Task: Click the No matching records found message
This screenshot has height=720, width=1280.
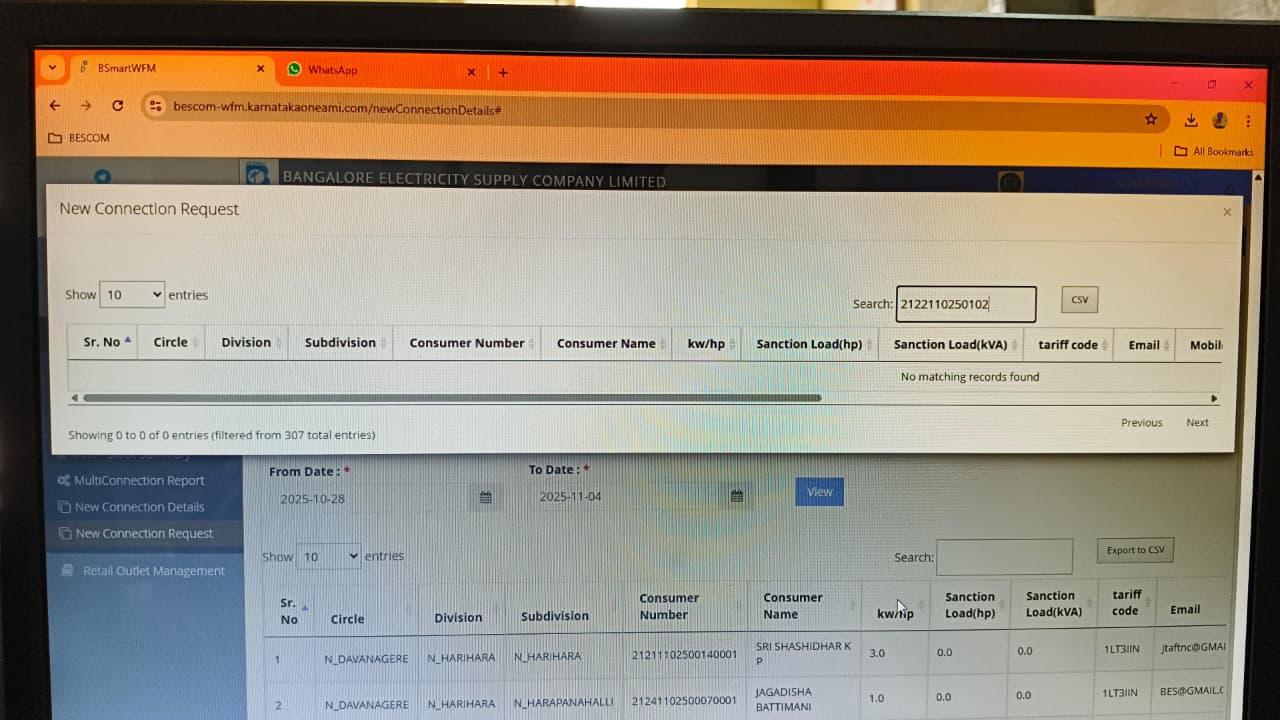Action: [x=969, y=377]
